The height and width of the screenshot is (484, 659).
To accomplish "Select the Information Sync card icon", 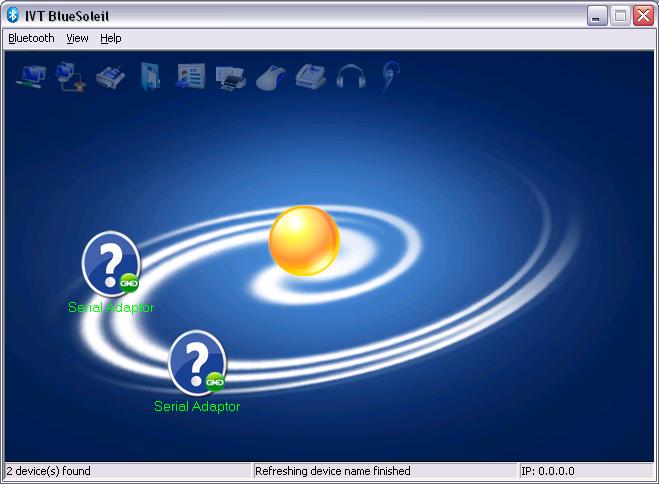I will (190, 76).
